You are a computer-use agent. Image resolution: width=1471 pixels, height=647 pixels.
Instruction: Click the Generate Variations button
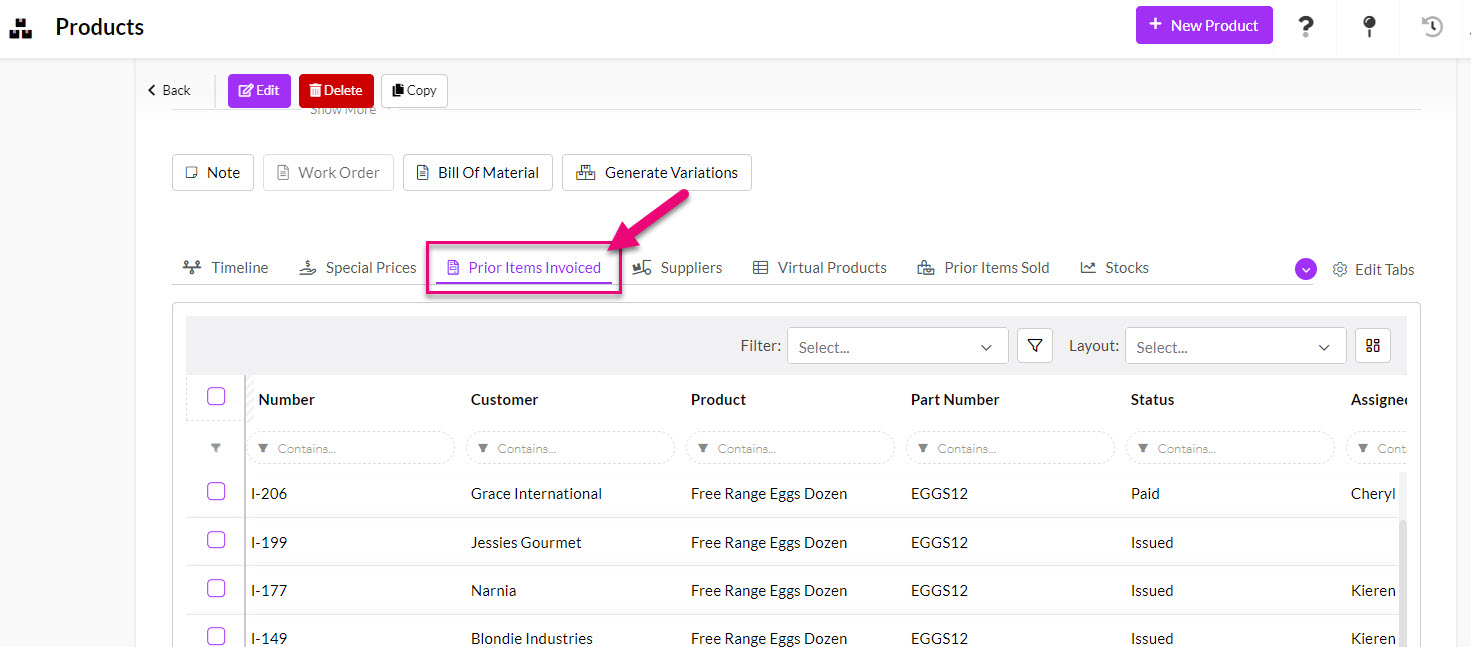coord(657,172)
